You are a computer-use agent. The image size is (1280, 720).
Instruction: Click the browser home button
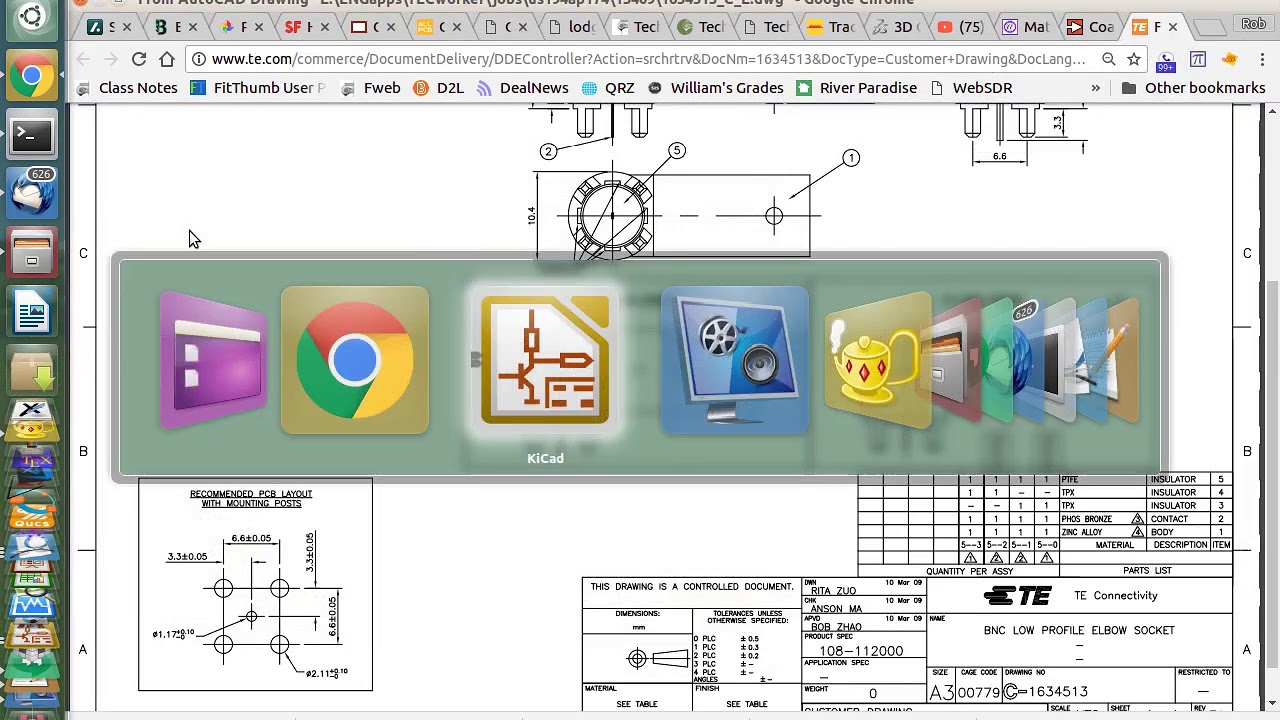tap(167, 59)
